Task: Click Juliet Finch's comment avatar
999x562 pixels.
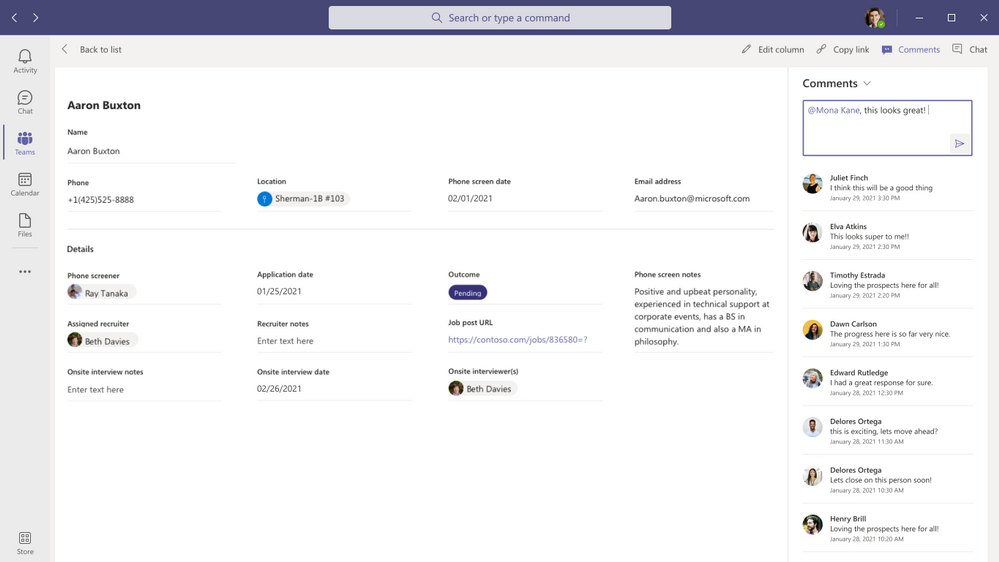Action: 812,184
